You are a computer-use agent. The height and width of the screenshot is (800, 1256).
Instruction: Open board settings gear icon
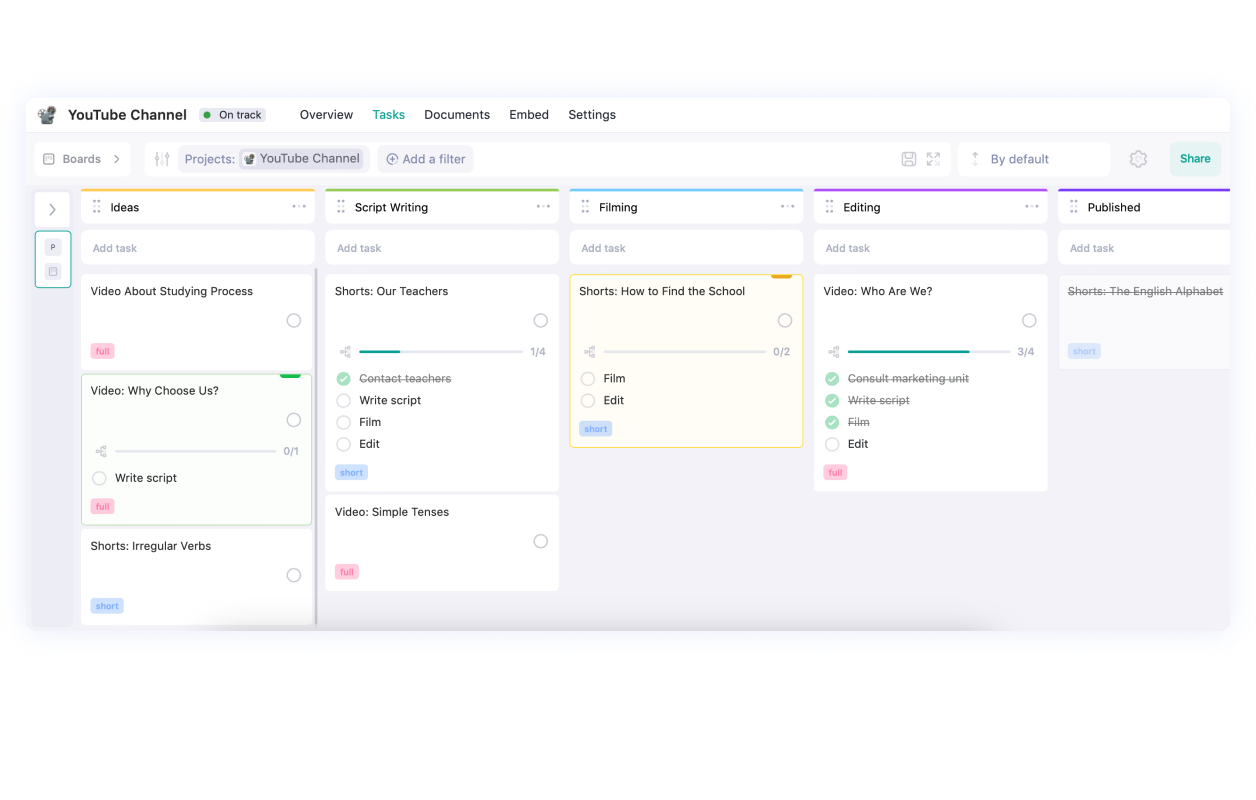point(1138,159)
